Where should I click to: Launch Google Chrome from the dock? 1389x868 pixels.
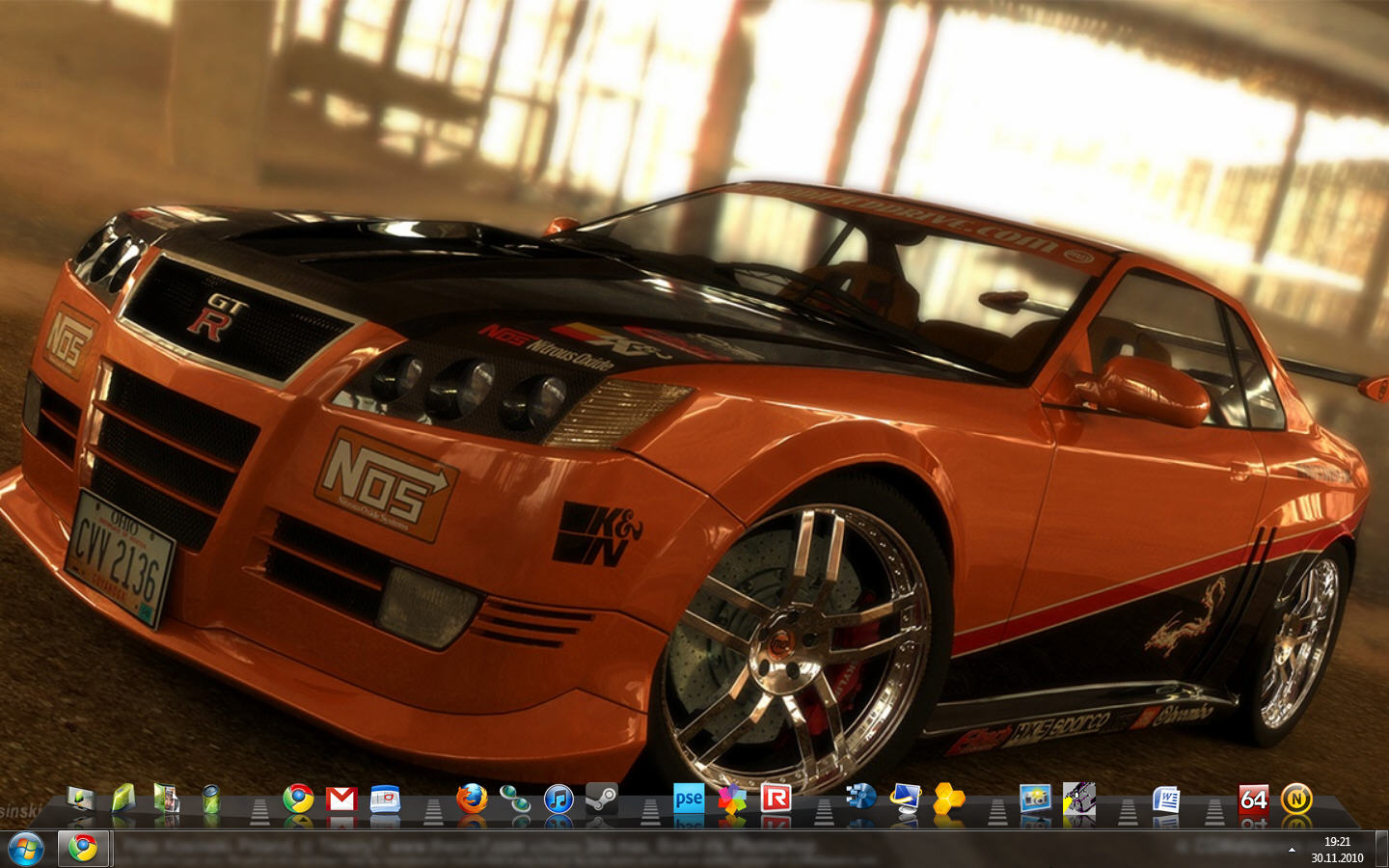pos(298,799)
